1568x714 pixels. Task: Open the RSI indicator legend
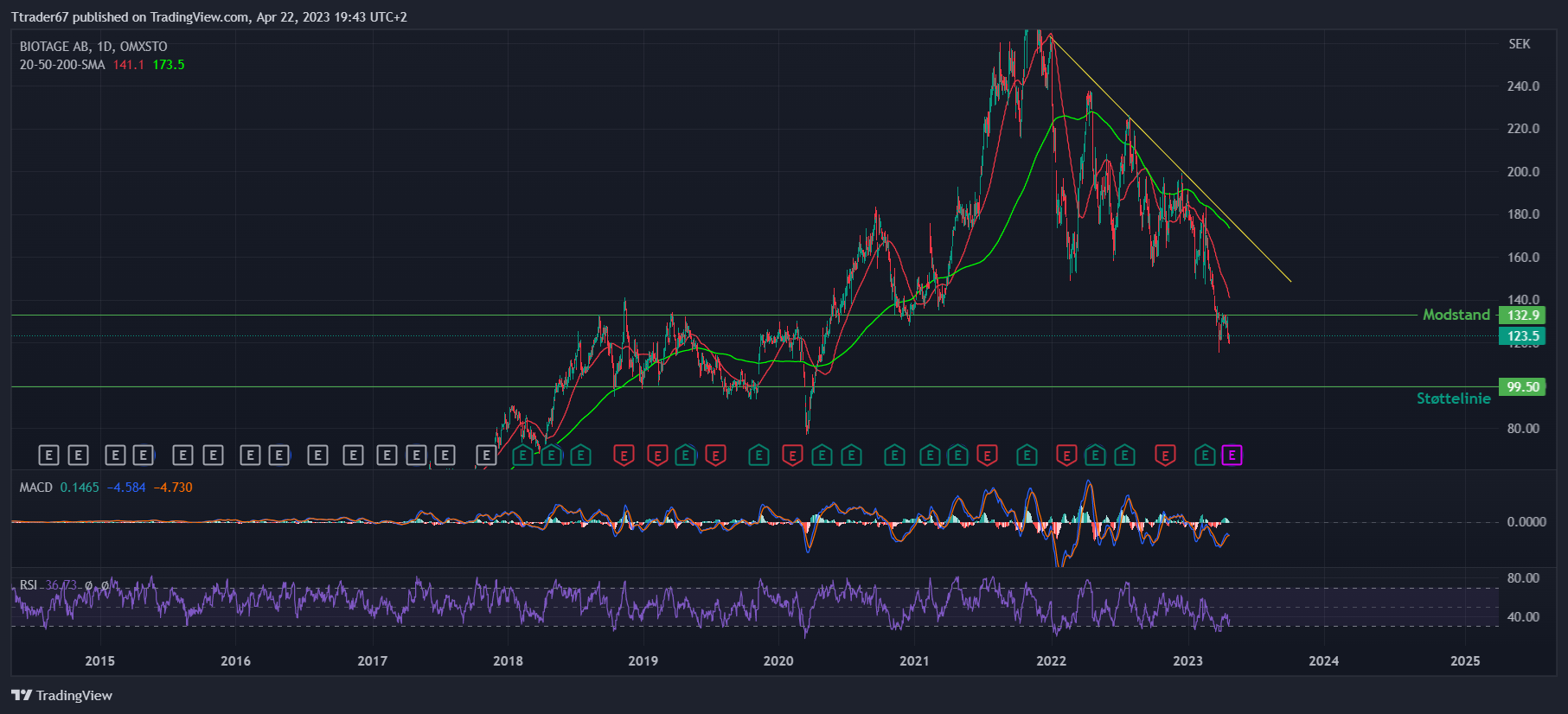[x=29, y=585]
